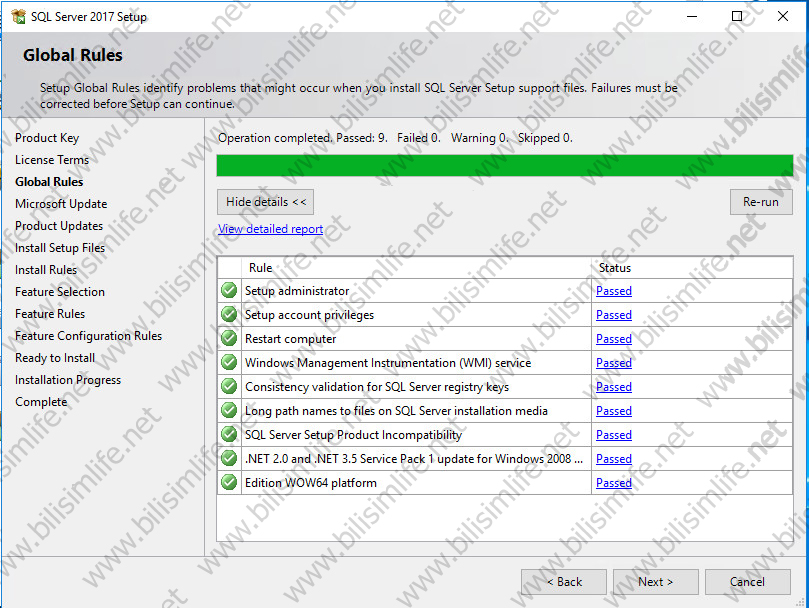This screenshot has height=608, width=809.
Task: Maximize the SQL Server 2017 Setup window
Action: click(x=737, y=16)
